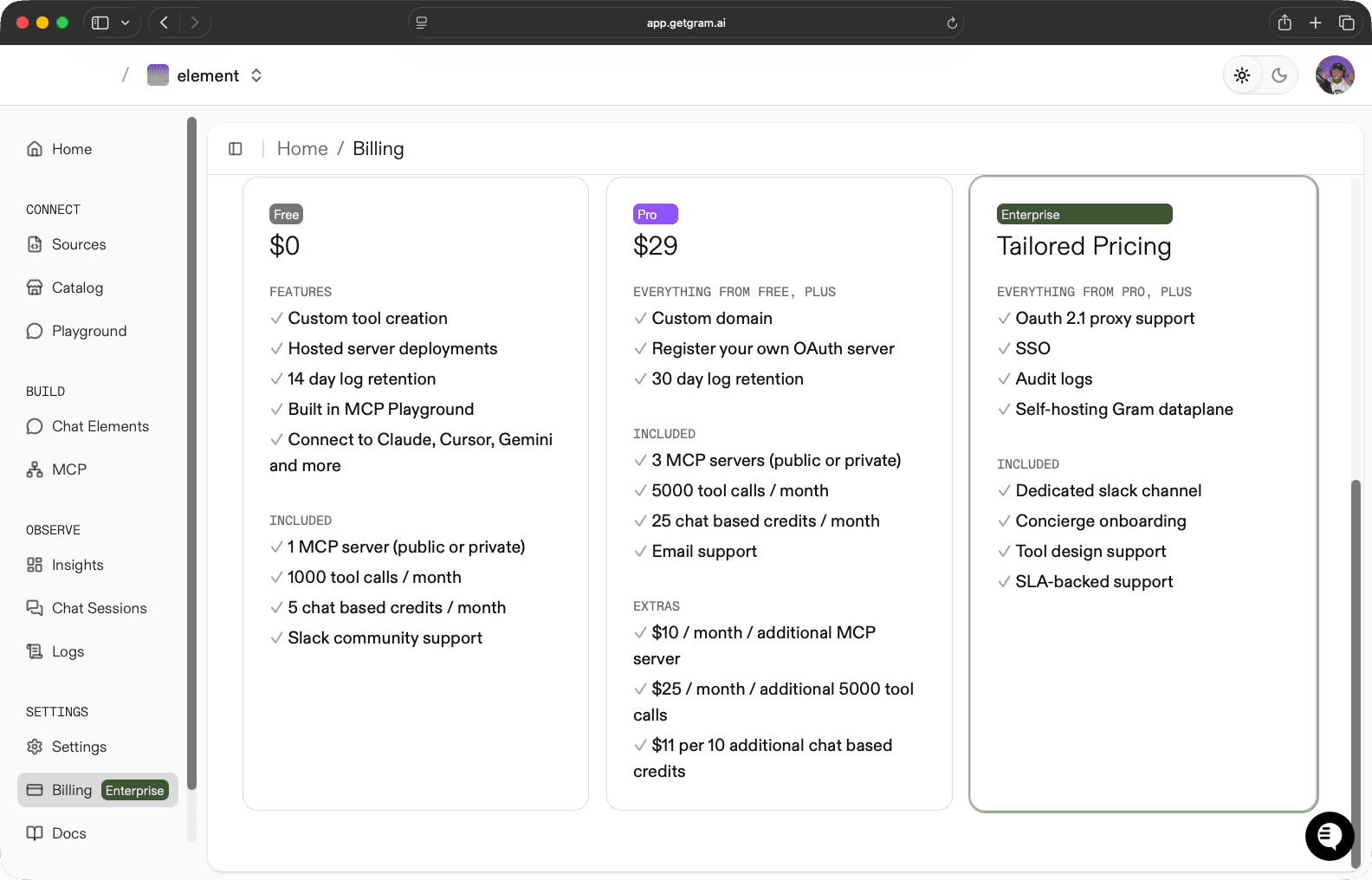
Task: Switch to dark theme moon toggle
Action: coord(1279,75)
